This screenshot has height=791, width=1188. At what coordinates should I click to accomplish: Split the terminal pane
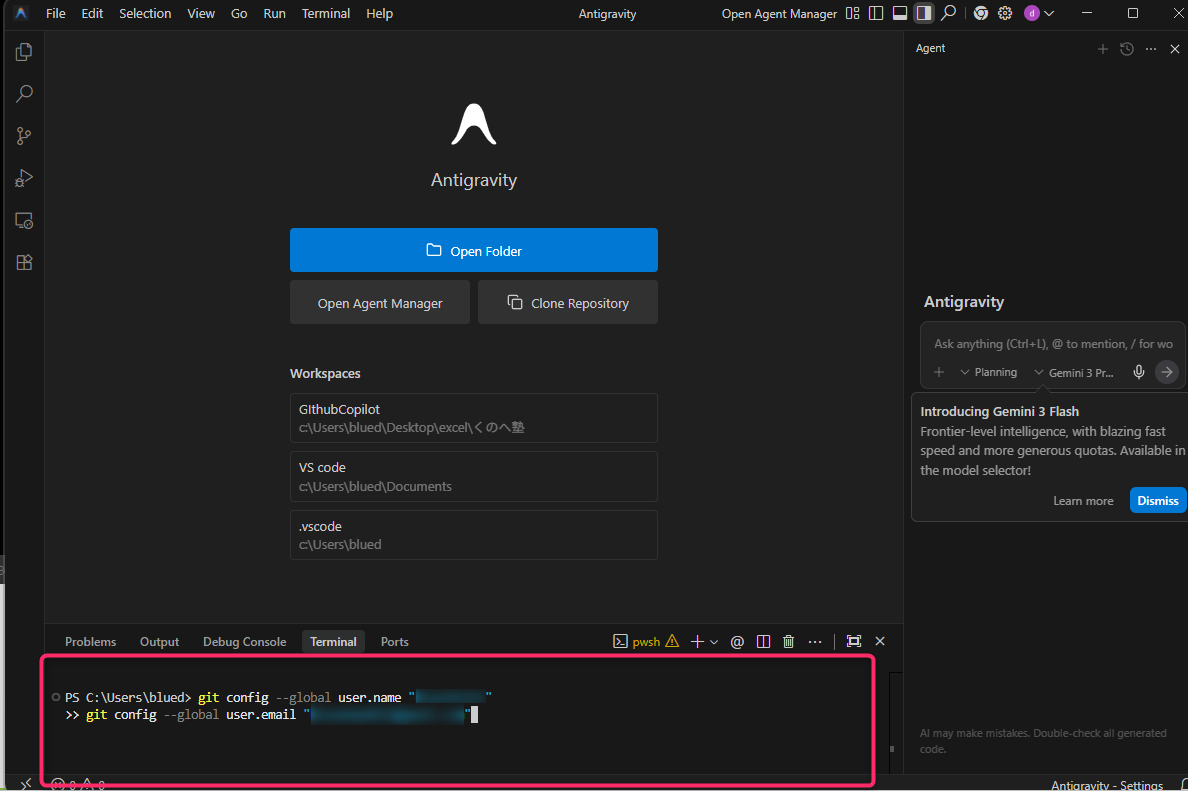(x=763, y=642)
